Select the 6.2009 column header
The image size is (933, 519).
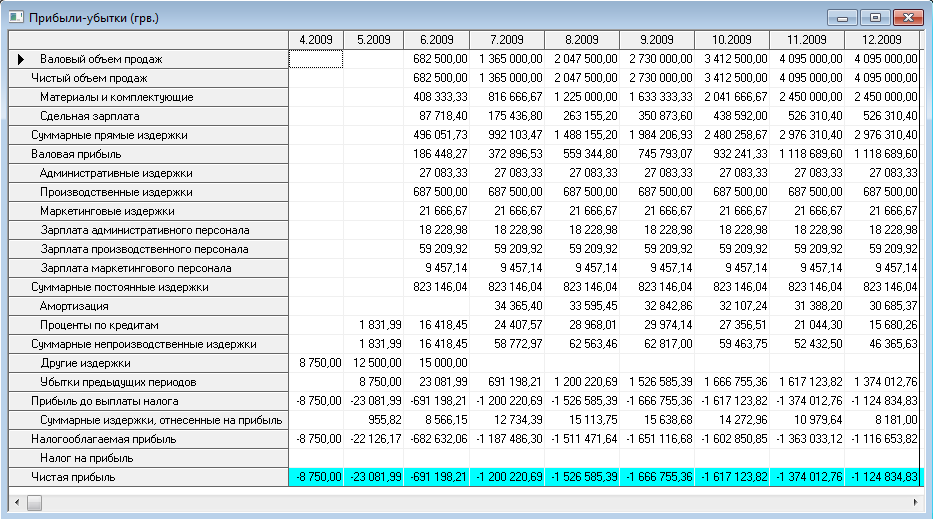(437, 40)
